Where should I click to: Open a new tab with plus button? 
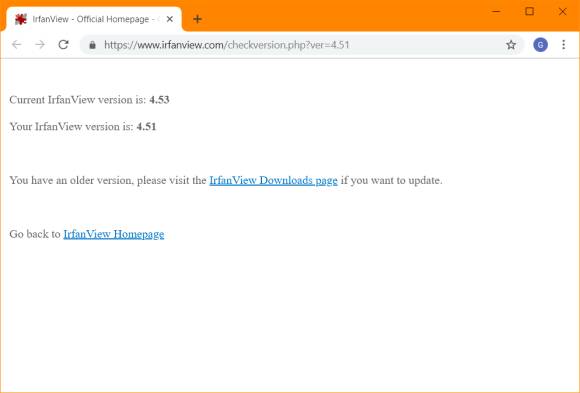[198, 19]
